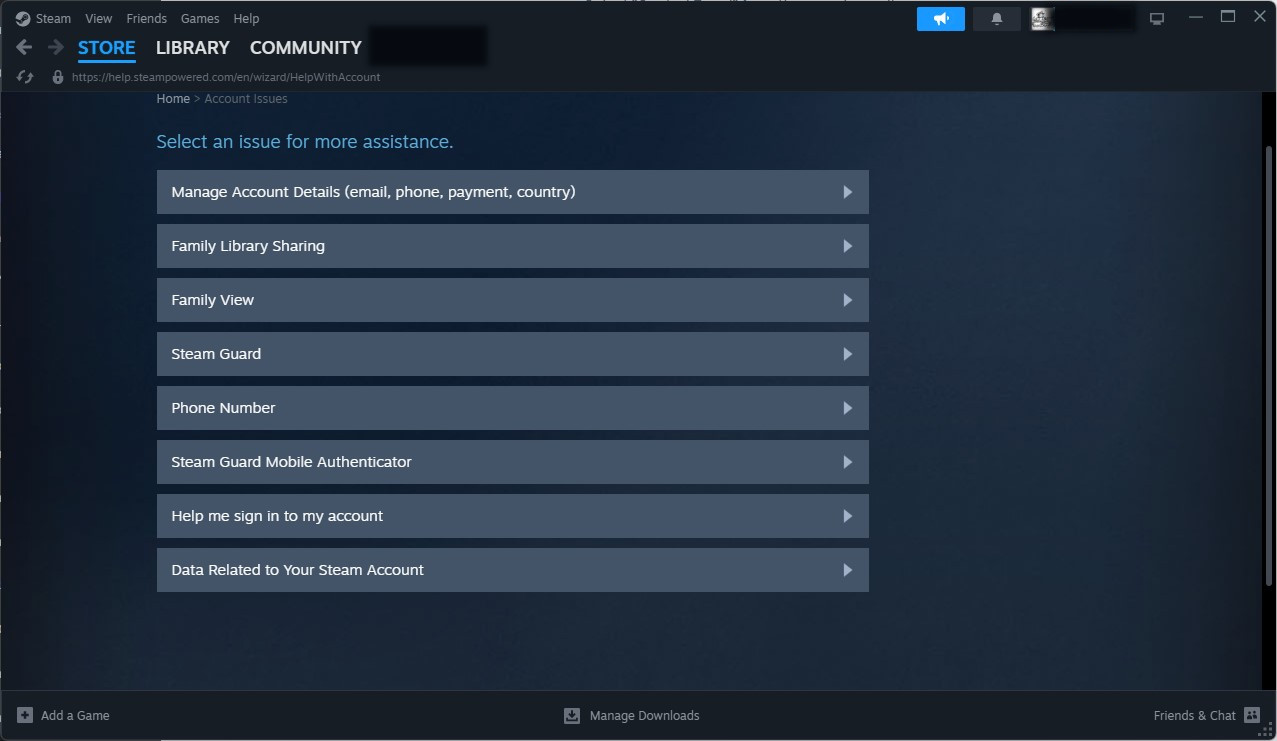The width and height of the screenshot is (1277, 741).
Task: Switch to the LIBRARY tab
Action: coord(192,47)
